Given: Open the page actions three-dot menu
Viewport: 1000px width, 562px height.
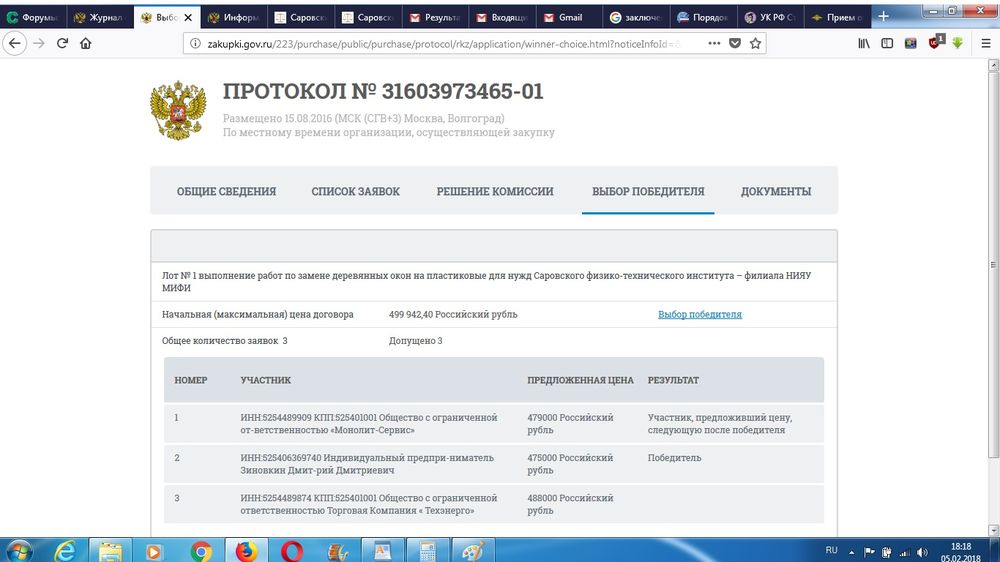Looking at the screenshot, I should tap(713, 44).
